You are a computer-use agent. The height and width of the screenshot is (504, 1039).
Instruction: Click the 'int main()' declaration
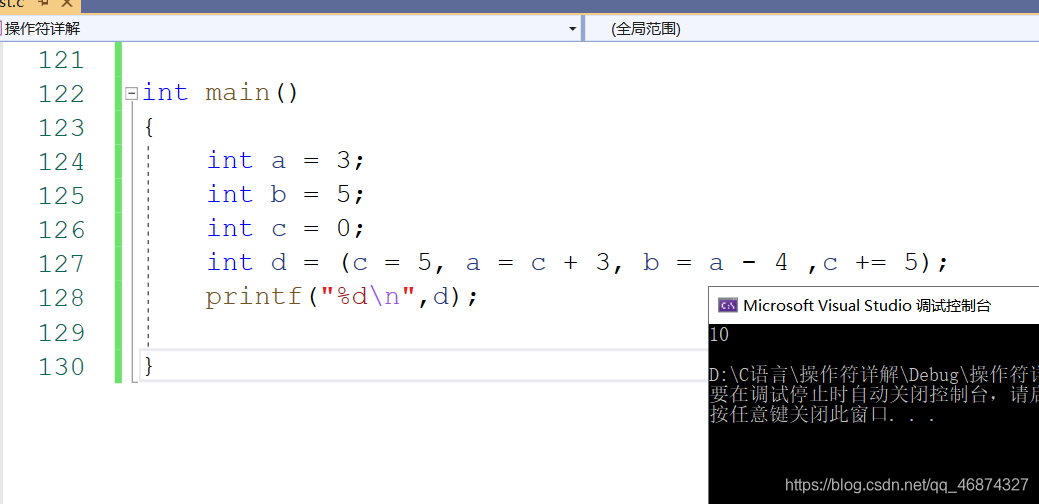pyautogui.click(x=221, y=93)
